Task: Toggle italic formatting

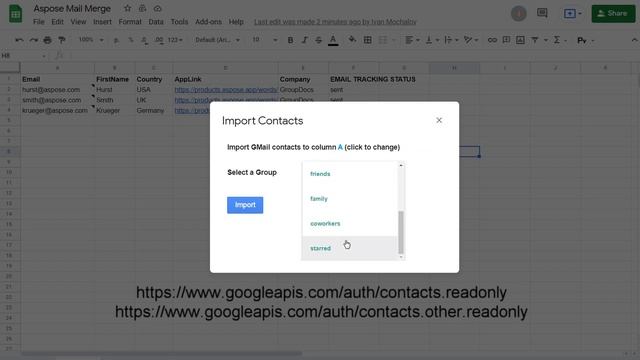Action: 304,40
